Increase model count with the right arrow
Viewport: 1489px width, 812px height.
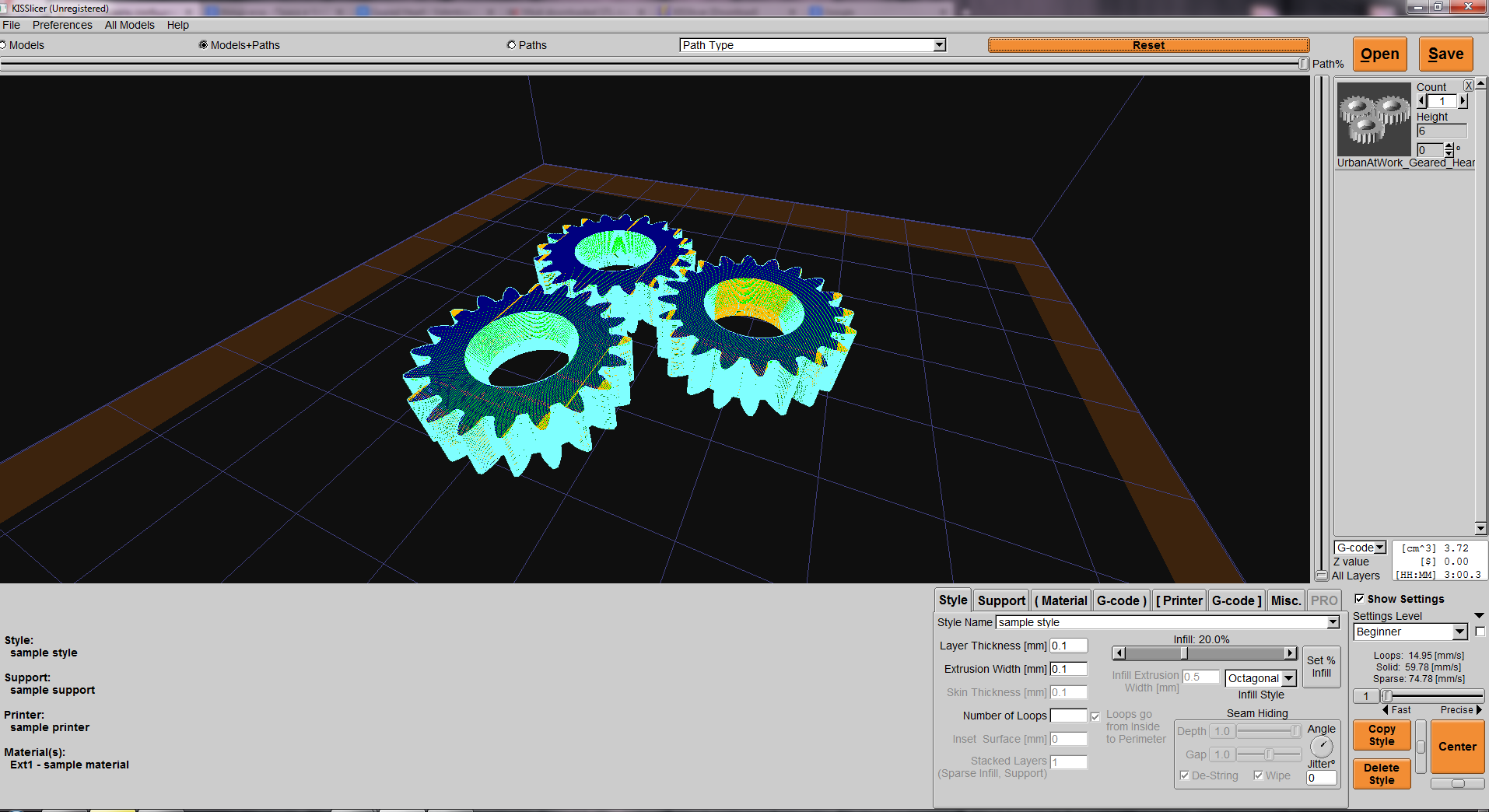click(x=1463, y=101)
